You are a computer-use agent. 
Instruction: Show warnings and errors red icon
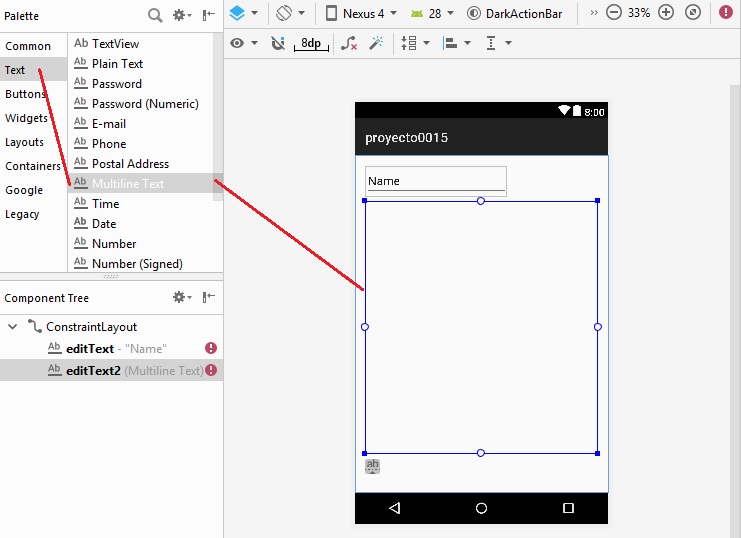click(726, 13)
